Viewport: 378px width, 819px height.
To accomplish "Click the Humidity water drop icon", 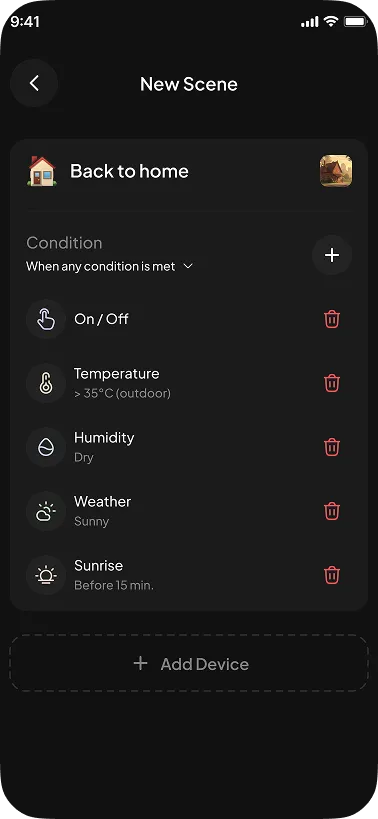I will tap(46, 447).
